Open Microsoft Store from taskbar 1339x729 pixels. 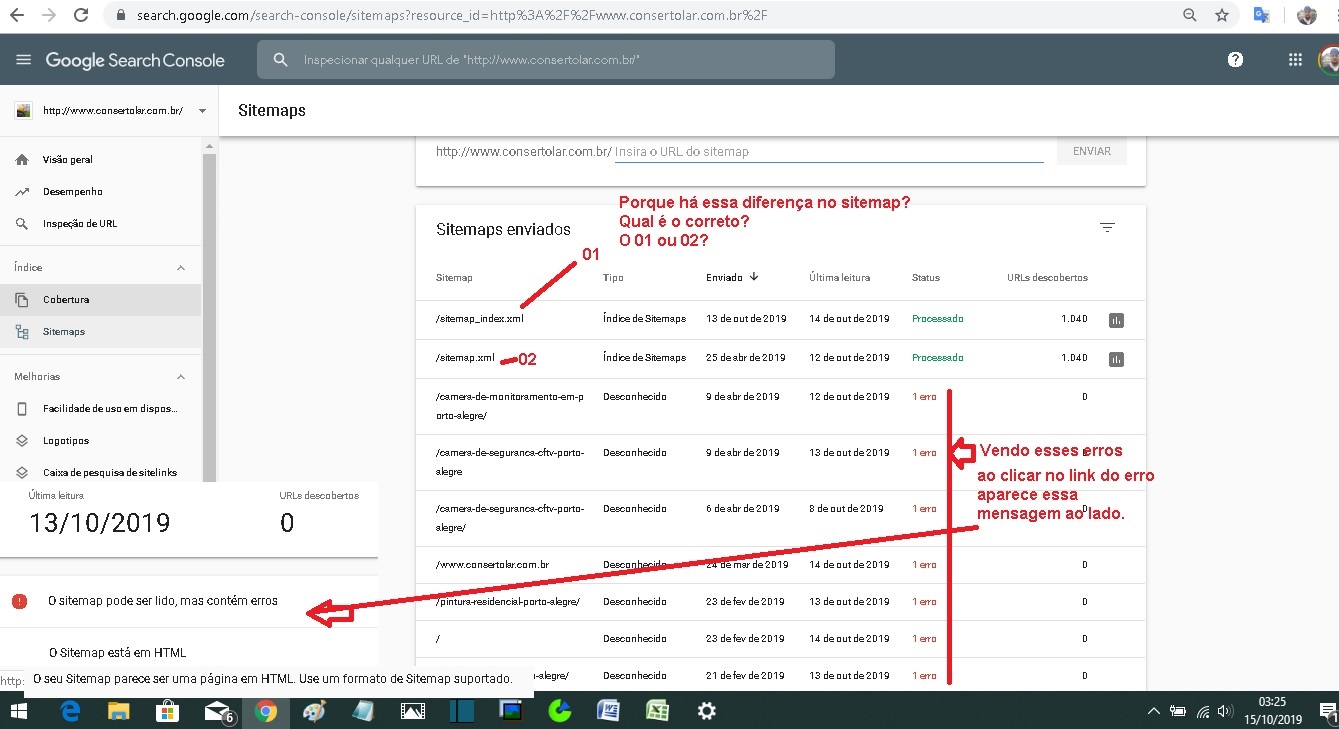coord(168,711)
